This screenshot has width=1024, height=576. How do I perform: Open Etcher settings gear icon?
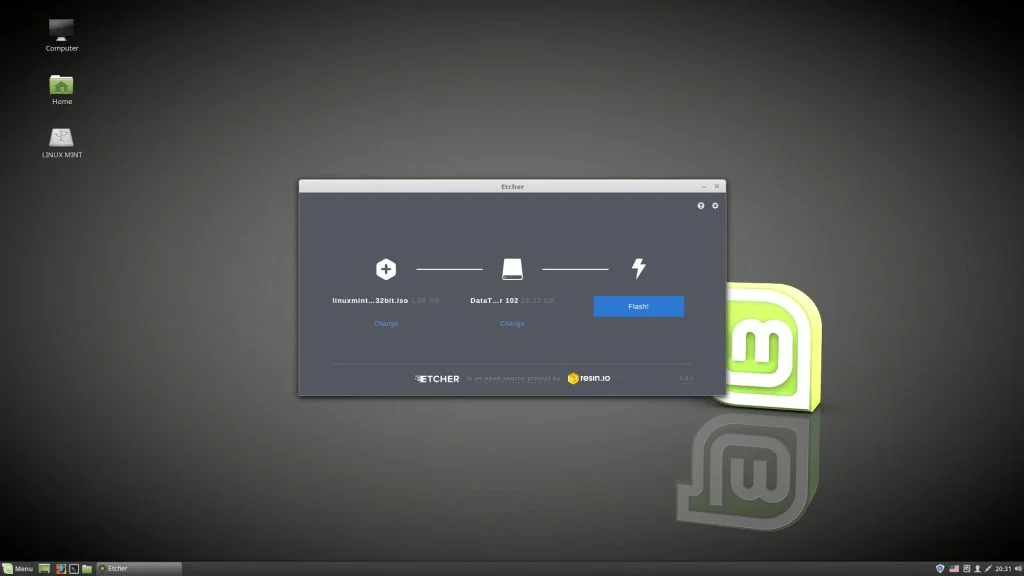[x=715, y=206]
